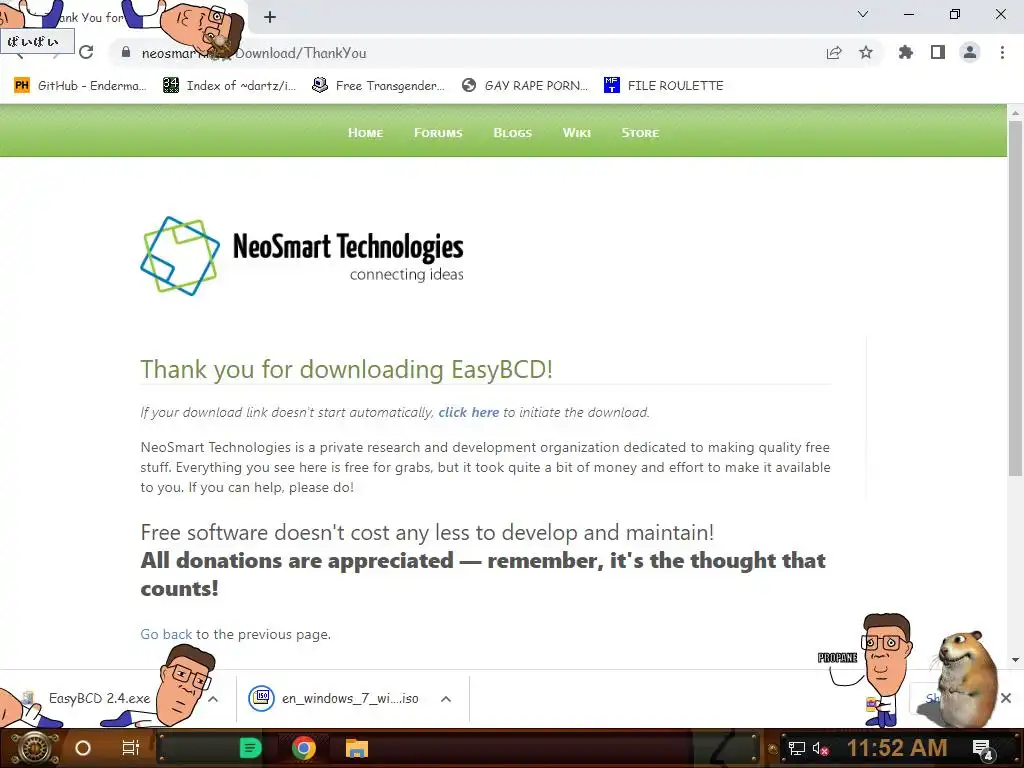Click the 'connecting ideas' tagline

(x=406, y=274)
